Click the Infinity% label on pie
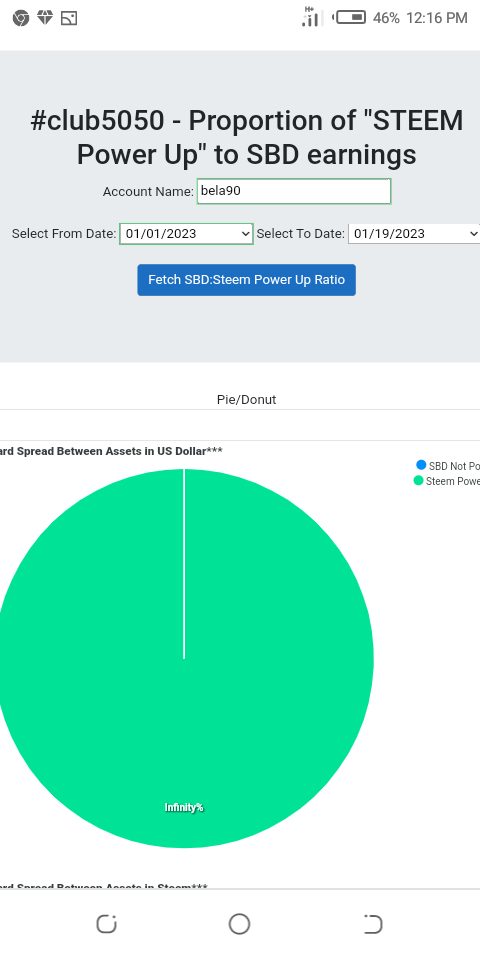This screenshot has width=480, height=960. point(184,808)
